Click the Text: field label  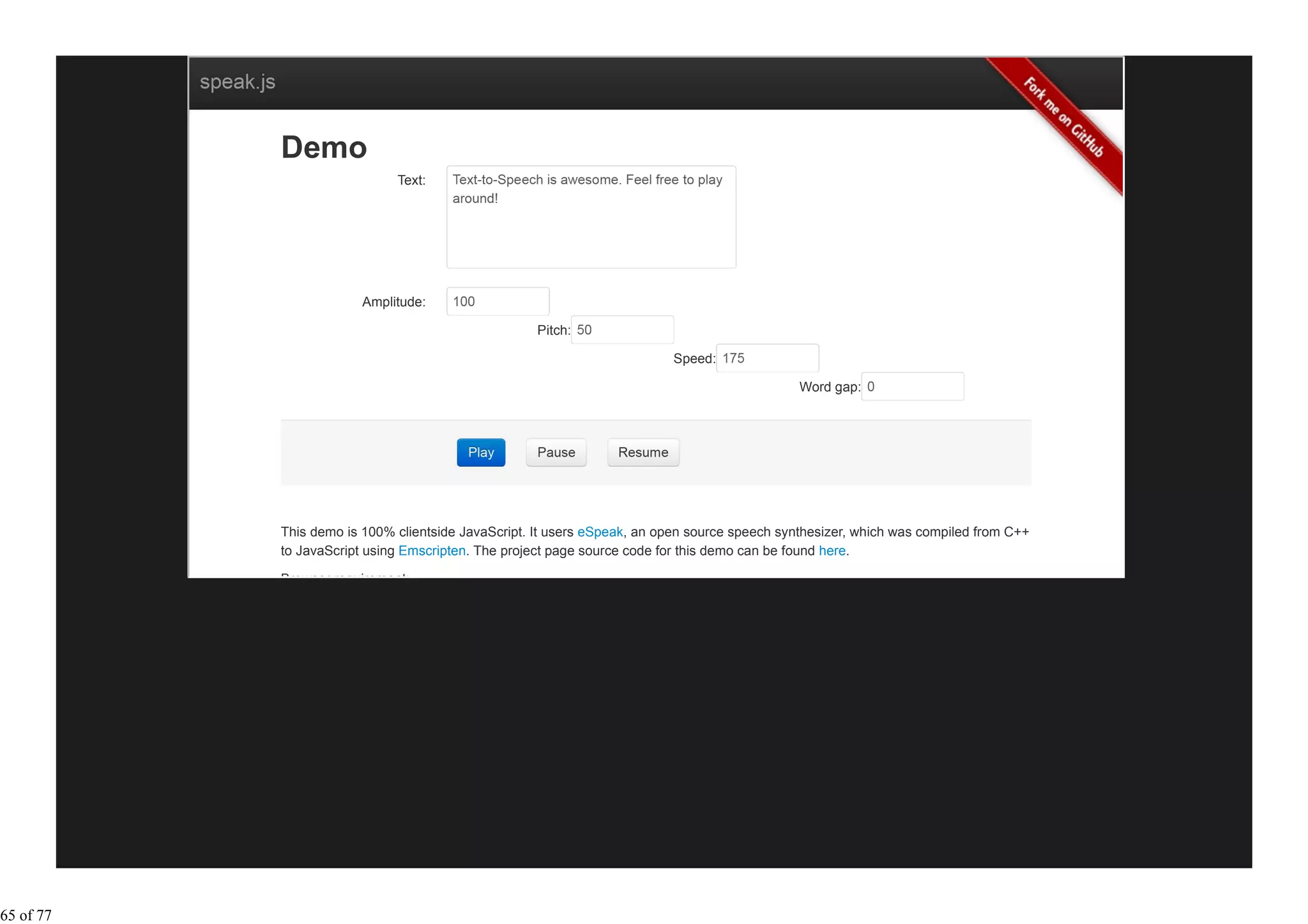point(411,180)
